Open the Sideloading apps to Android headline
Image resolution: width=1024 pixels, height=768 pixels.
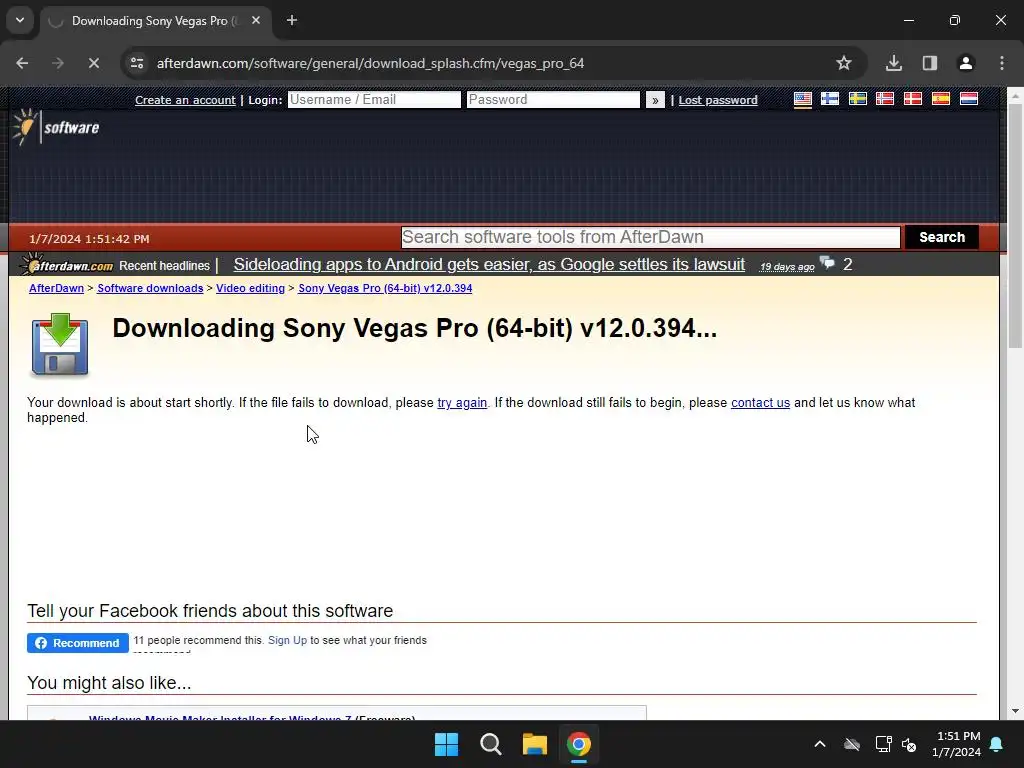coord(489,264)
